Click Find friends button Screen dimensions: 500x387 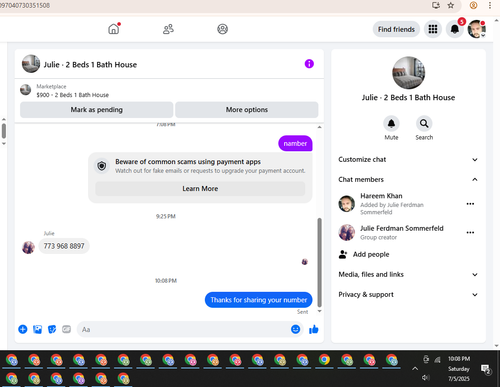(396, 29)
